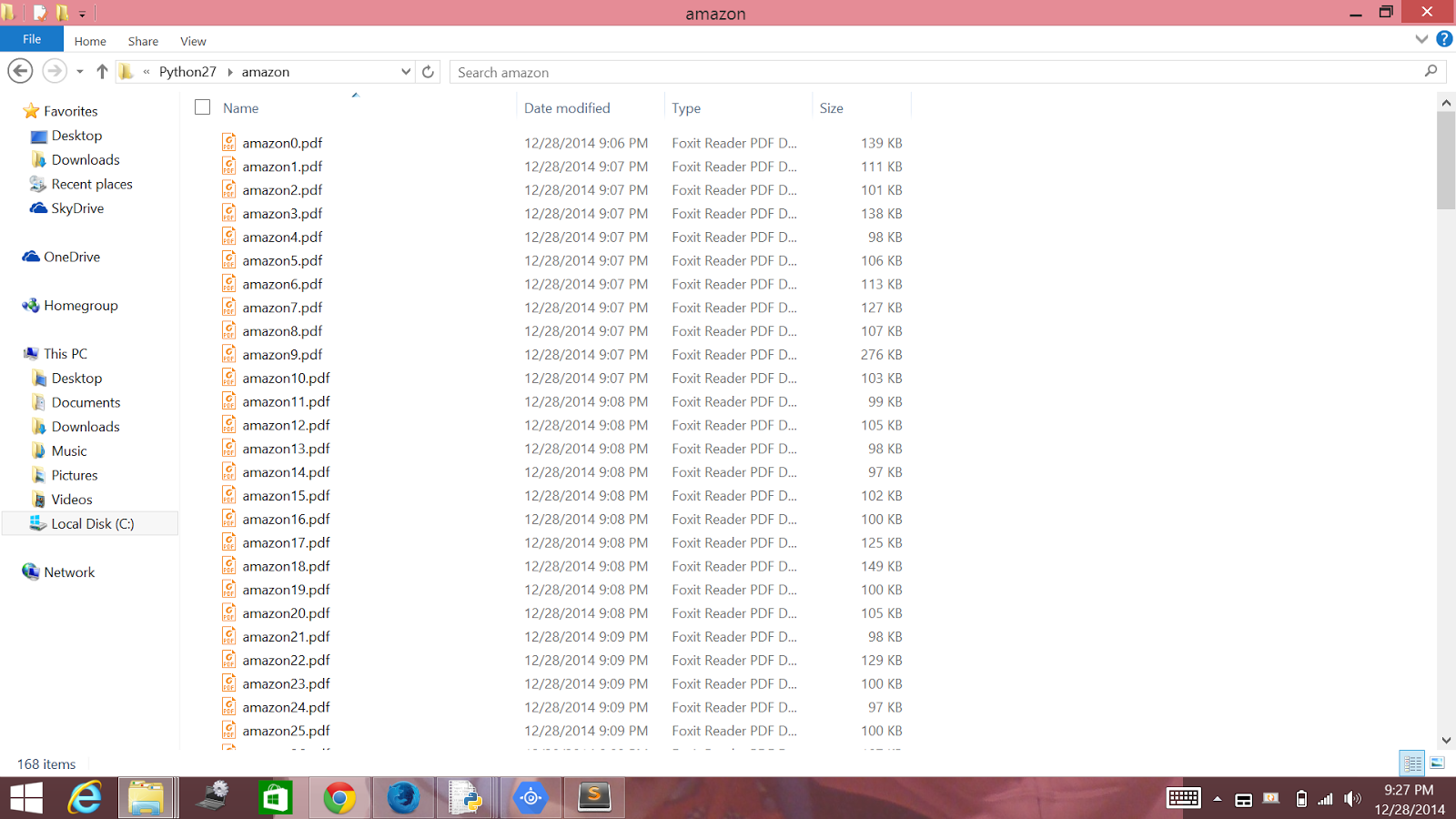This screenshot has height=819, width=1456.
Task: Select the file amazon25.pdf
Action: (286, 731)
